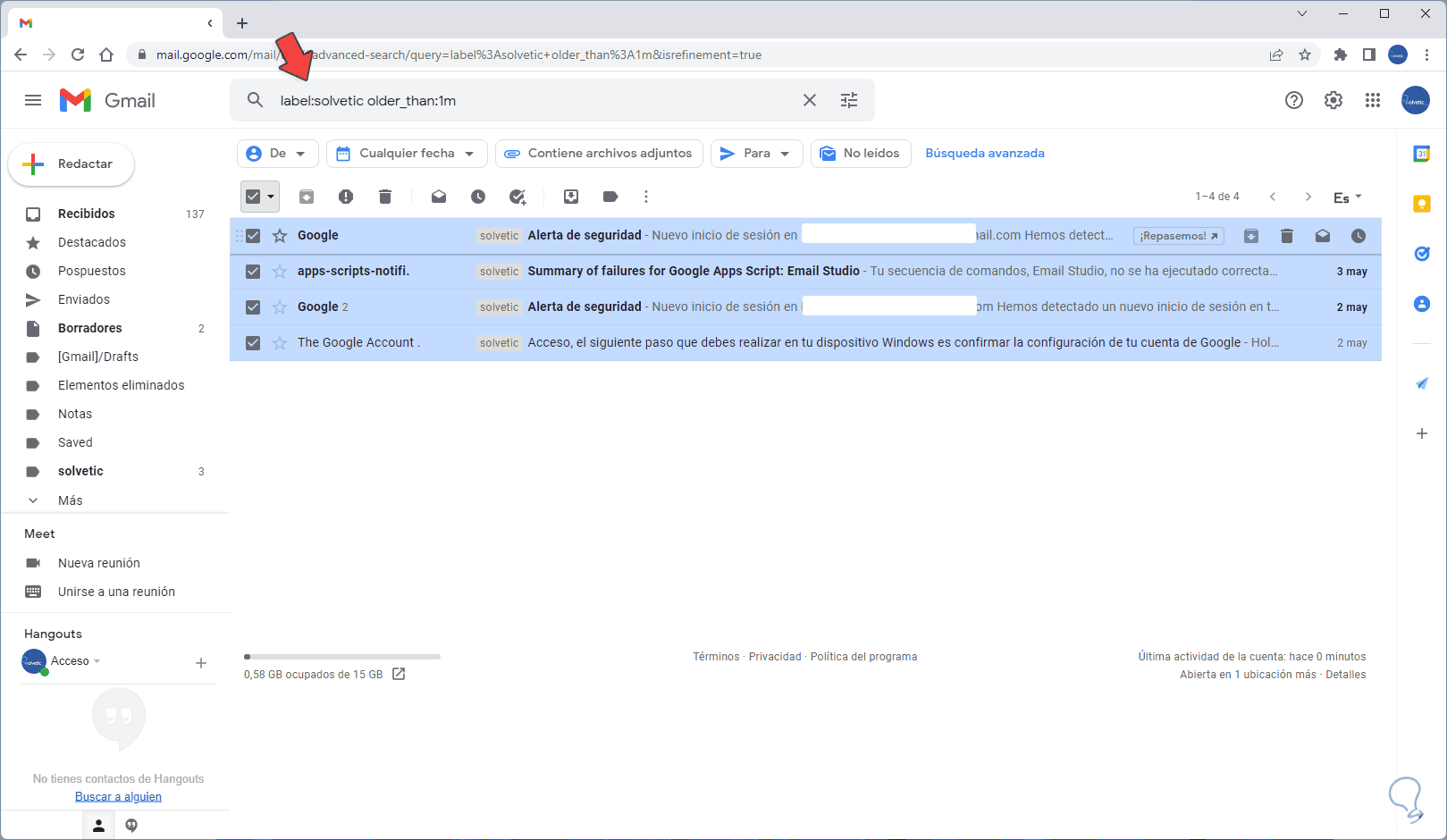Viewport: 1447px width, 840px height.
Task: Show search options sliders icon
Action: (x=849, y=100)
